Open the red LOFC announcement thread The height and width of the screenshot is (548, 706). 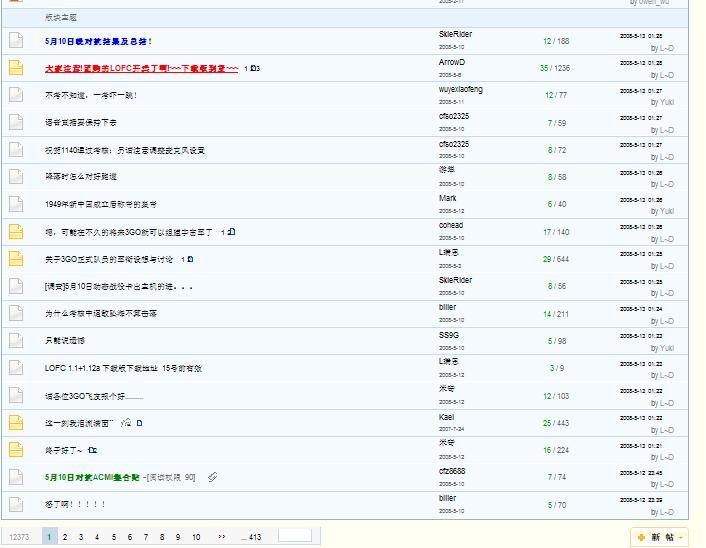141,68
